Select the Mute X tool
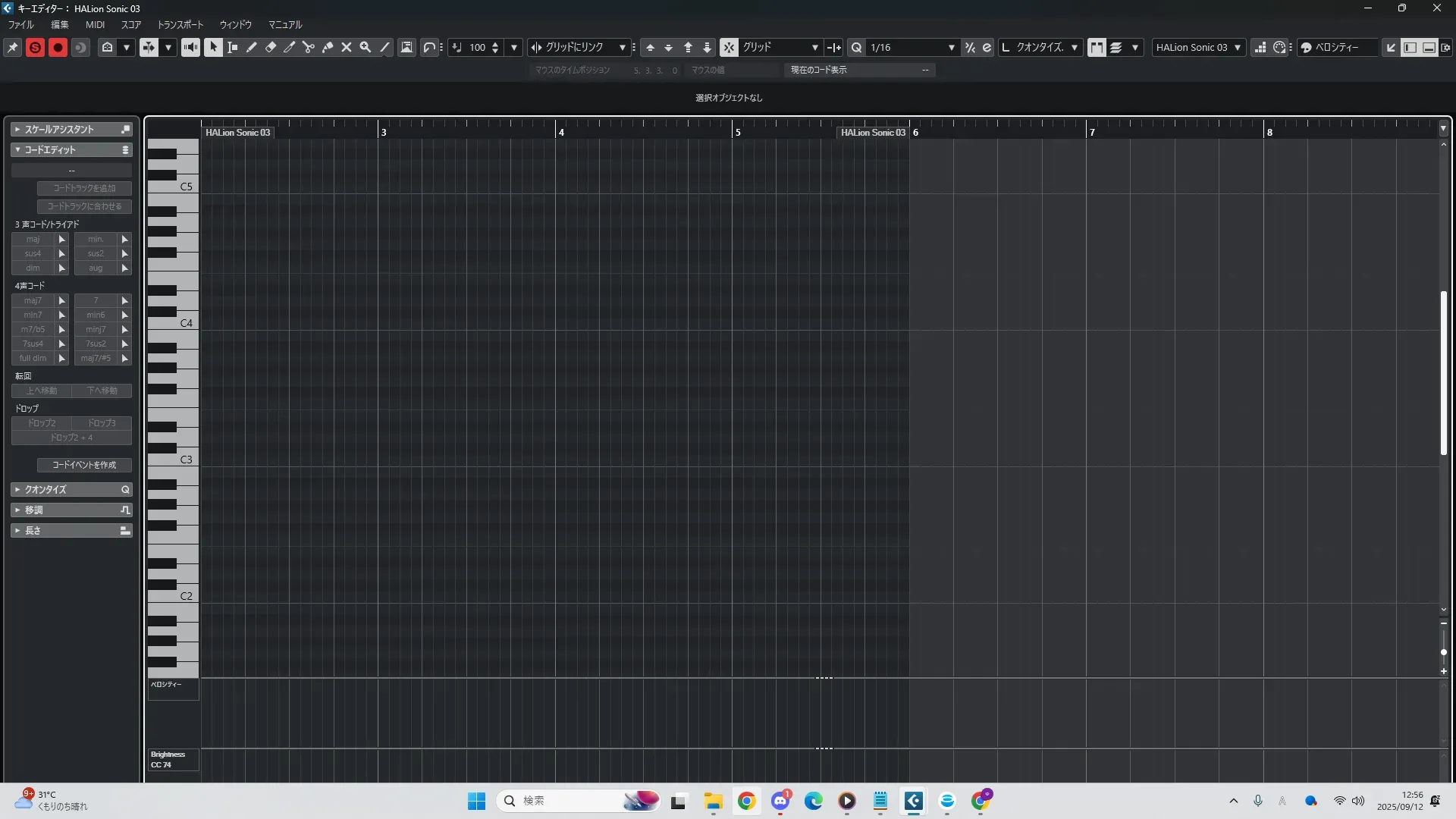Image resolution: width=1456 pixels, height=819 pixels. (346, 47)
